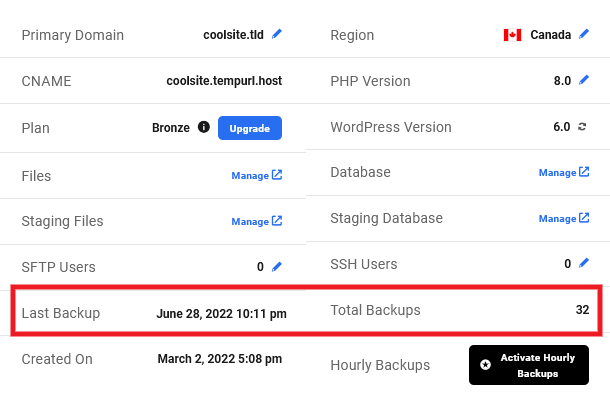Click the Region label
This screenshot has height=405, width=610.
[352, 35]
